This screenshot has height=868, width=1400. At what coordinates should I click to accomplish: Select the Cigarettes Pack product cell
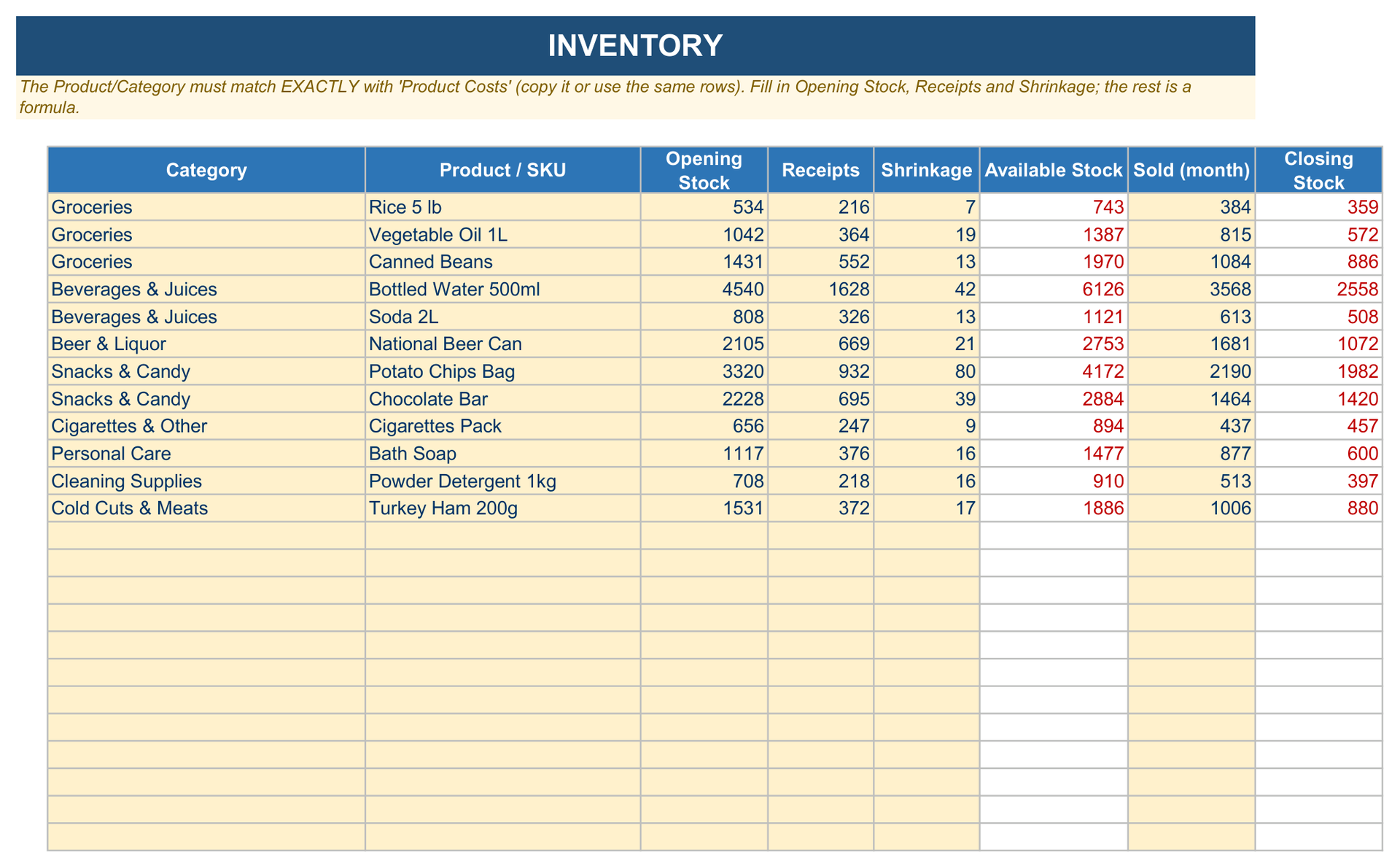(502, 426)
